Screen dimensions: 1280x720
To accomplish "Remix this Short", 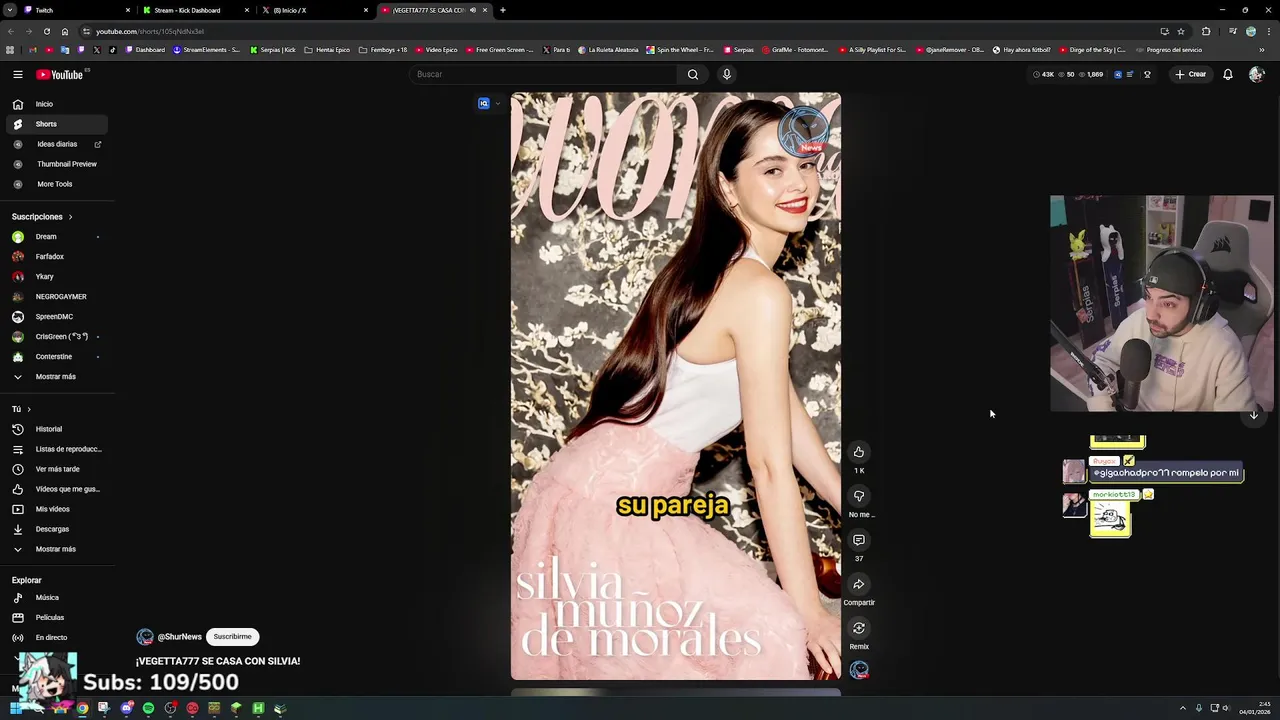I will (x=858, y=628).
